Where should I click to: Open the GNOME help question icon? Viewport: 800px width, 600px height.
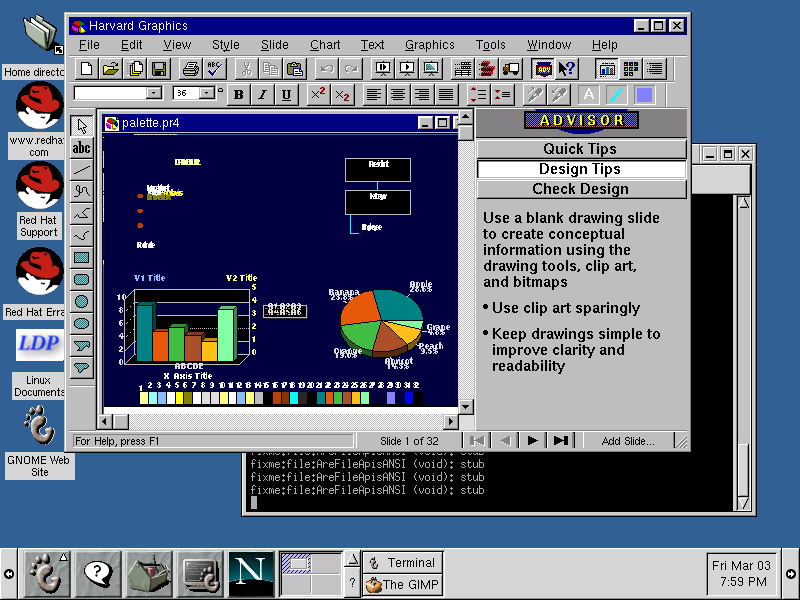[98, 573]
